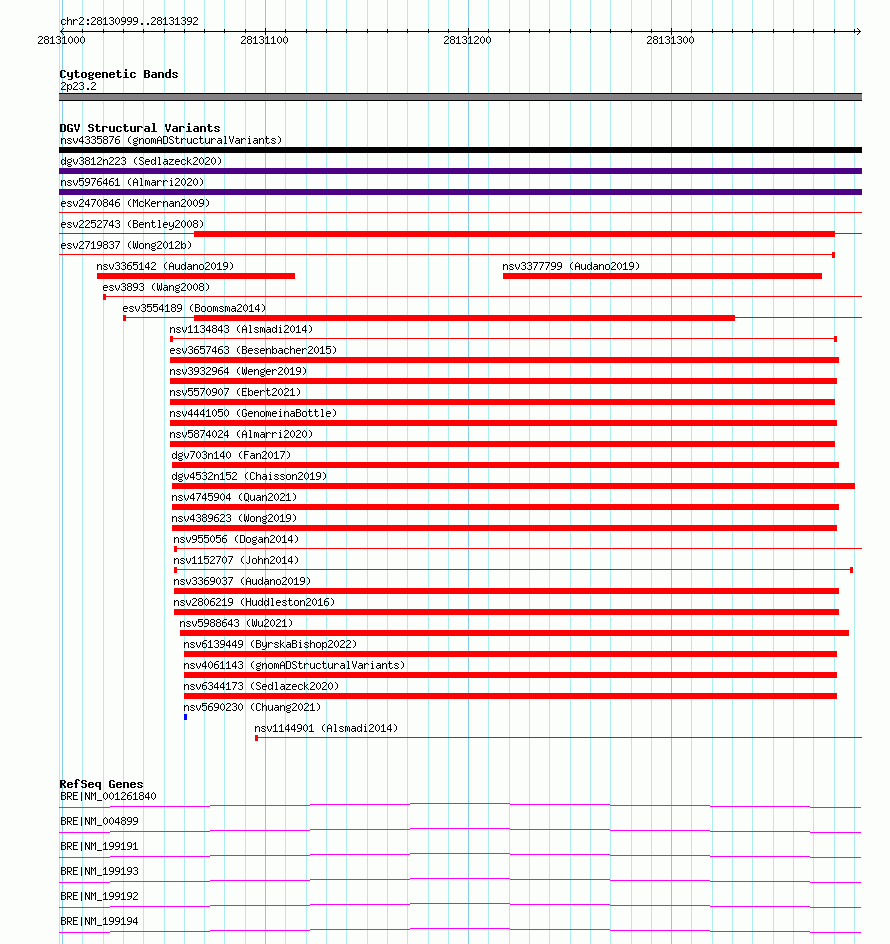Image resolution: width=890 pixels, height=944 pixels.
Task: Click the BRE|NM_004899 transcript label
Action: point(99,821)
